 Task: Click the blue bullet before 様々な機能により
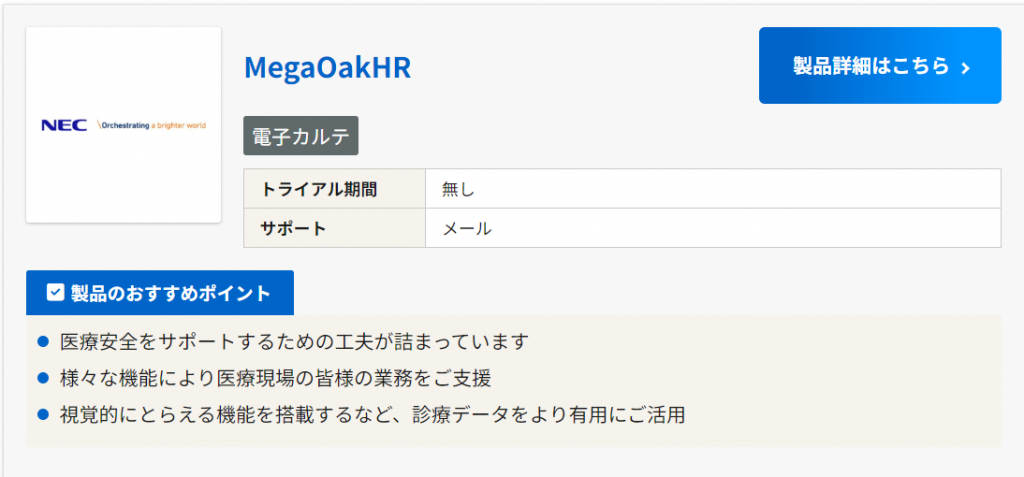43,378
